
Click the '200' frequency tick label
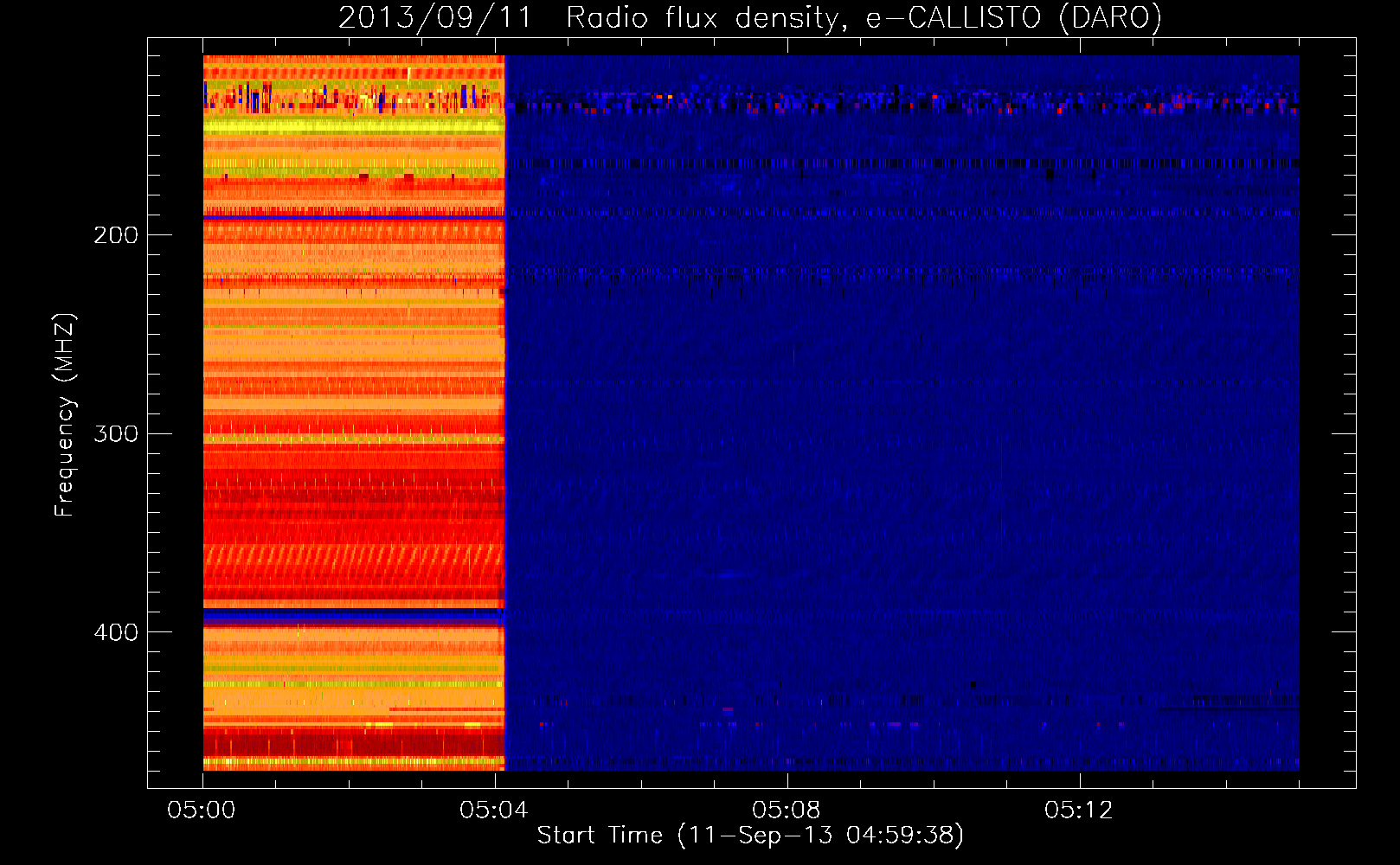(x=116, y=235)
